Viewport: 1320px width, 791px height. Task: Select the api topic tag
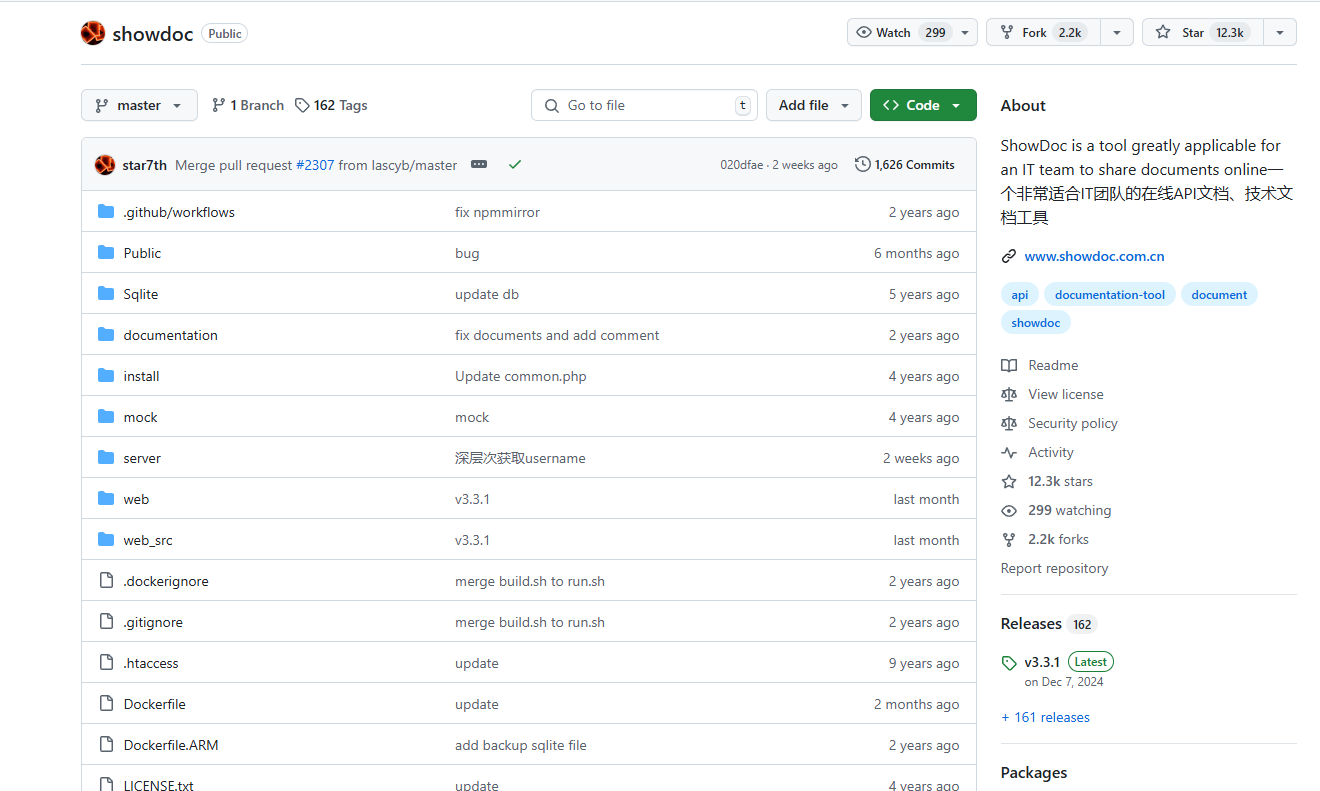[x=1020, y=294]
